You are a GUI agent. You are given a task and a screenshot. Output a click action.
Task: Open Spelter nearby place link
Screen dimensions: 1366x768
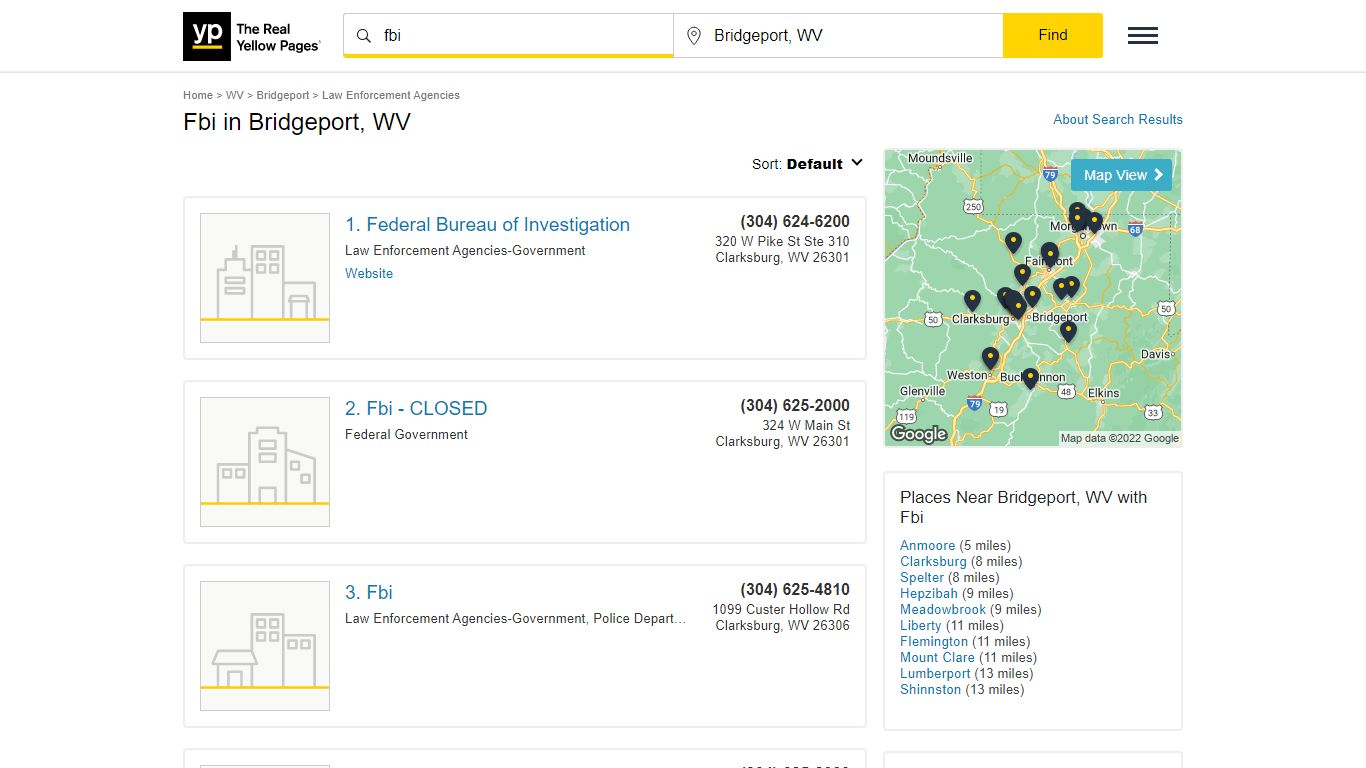pyautogui.click(x=922, y=577)
